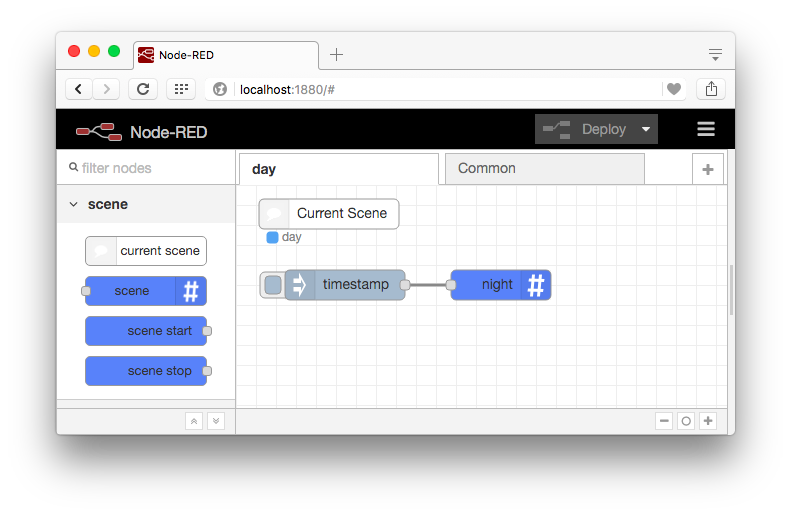The width and height of the screenshot is (791, 515).
Task: Trigger the timestamp inject node button
Action: coord(273,285)
